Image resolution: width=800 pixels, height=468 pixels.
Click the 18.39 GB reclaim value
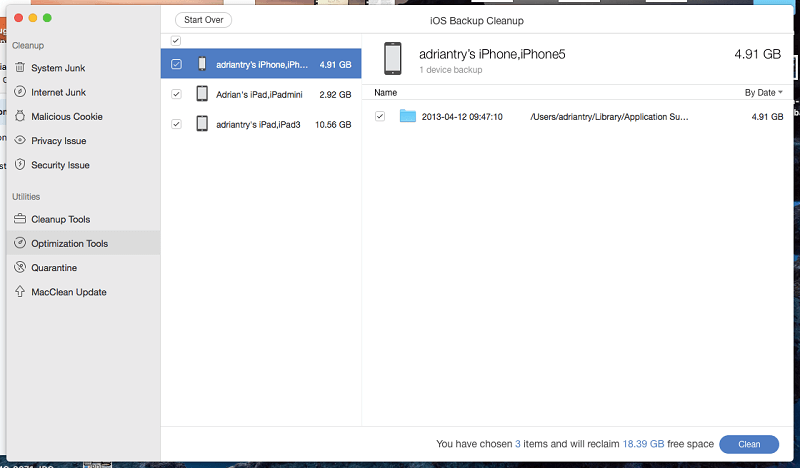click(643, 444)
